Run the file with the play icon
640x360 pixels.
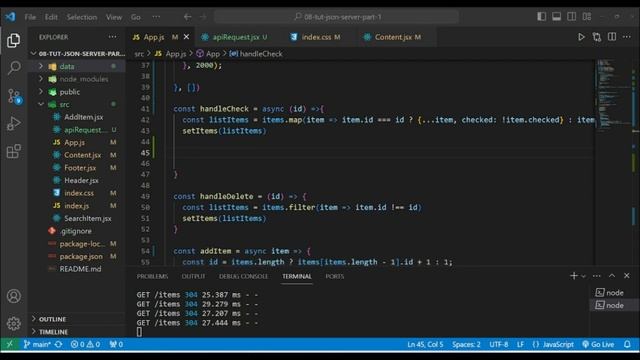(x=581, y=37)
